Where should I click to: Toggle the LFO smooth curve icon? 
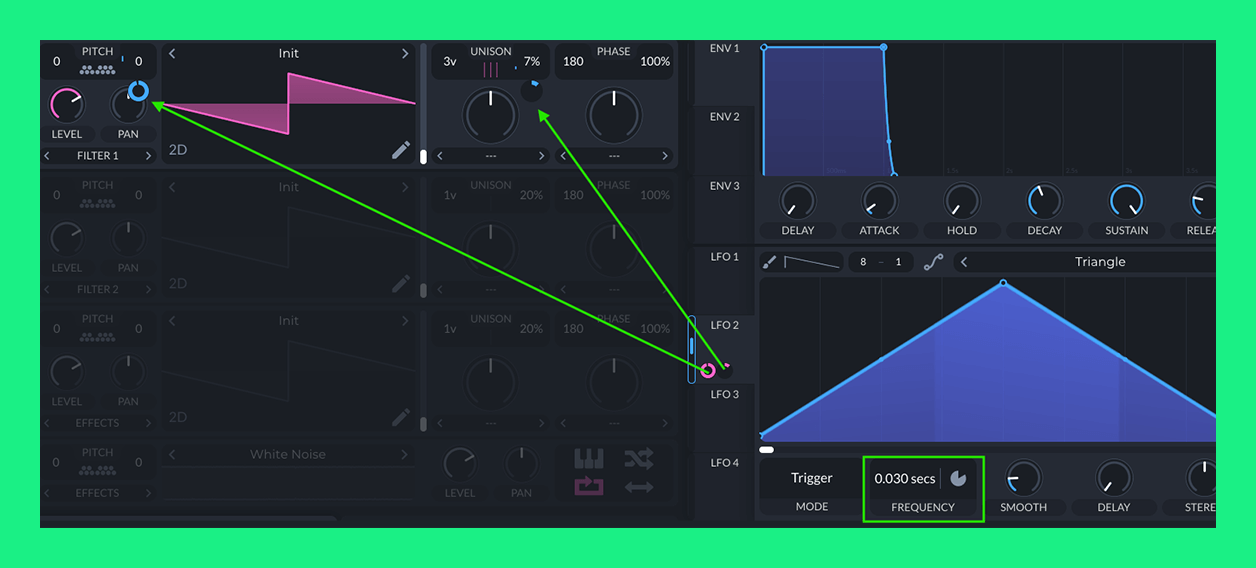pyautogui.click(x=933, y=262)
